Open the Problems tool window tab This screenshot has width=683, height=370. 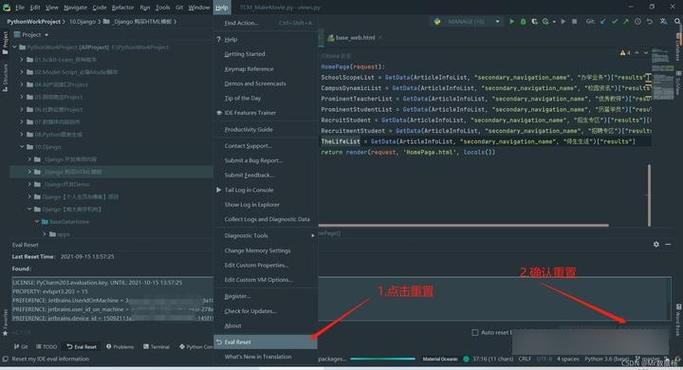pyautogui.click(x=120, y=347)
